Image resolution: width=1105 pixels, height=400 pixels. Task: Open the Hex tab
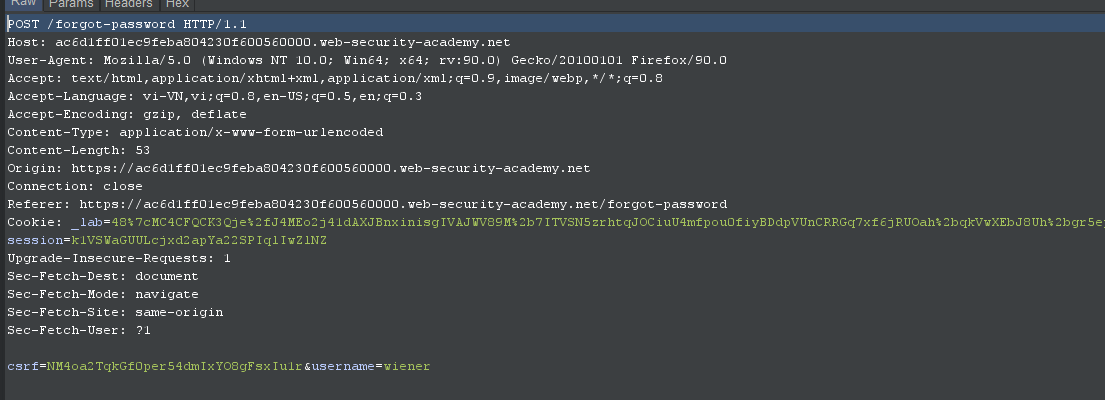[x=177, y=4]
